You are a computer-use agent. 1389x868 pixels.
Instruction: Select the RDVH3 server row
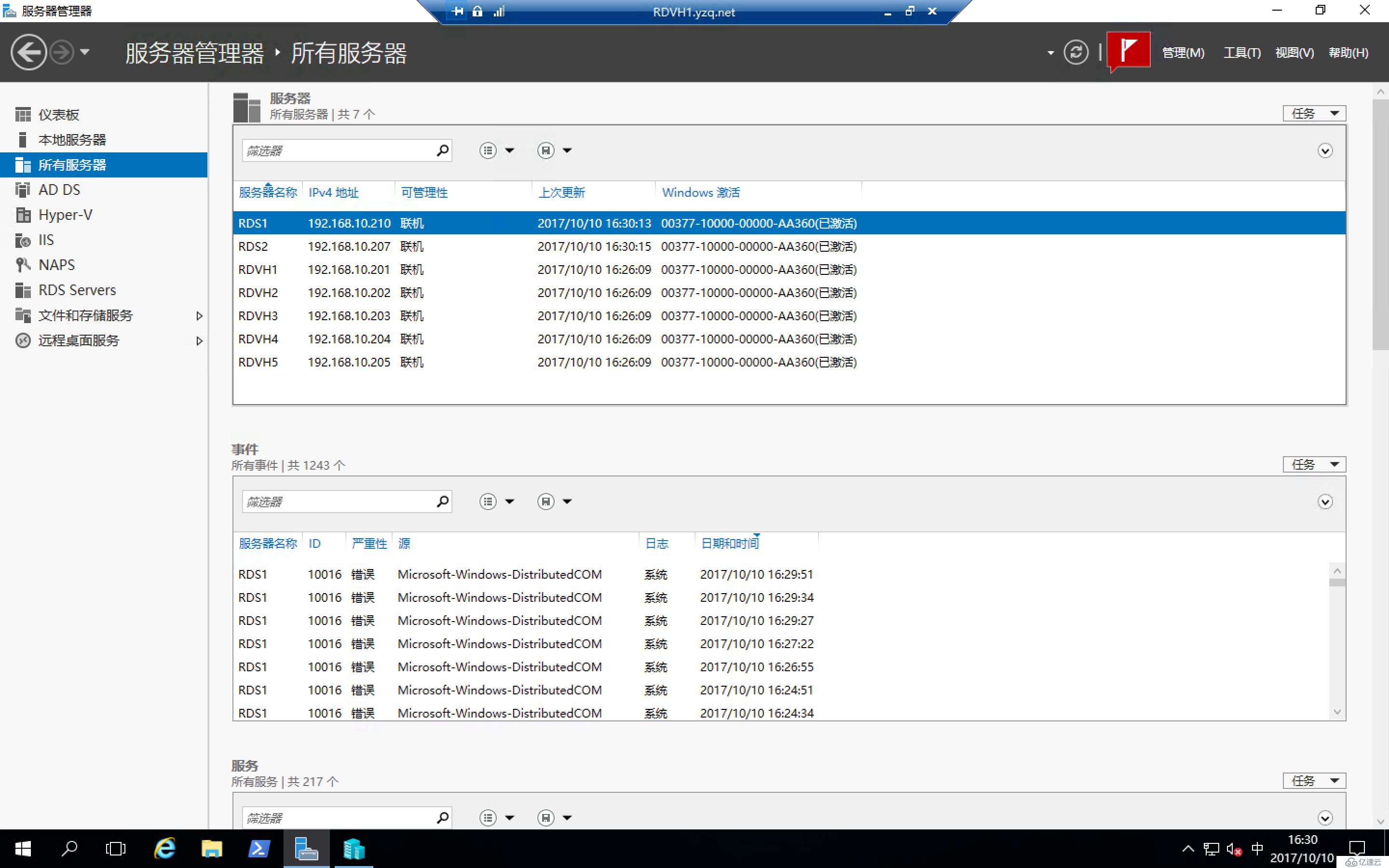click(789, 316)
